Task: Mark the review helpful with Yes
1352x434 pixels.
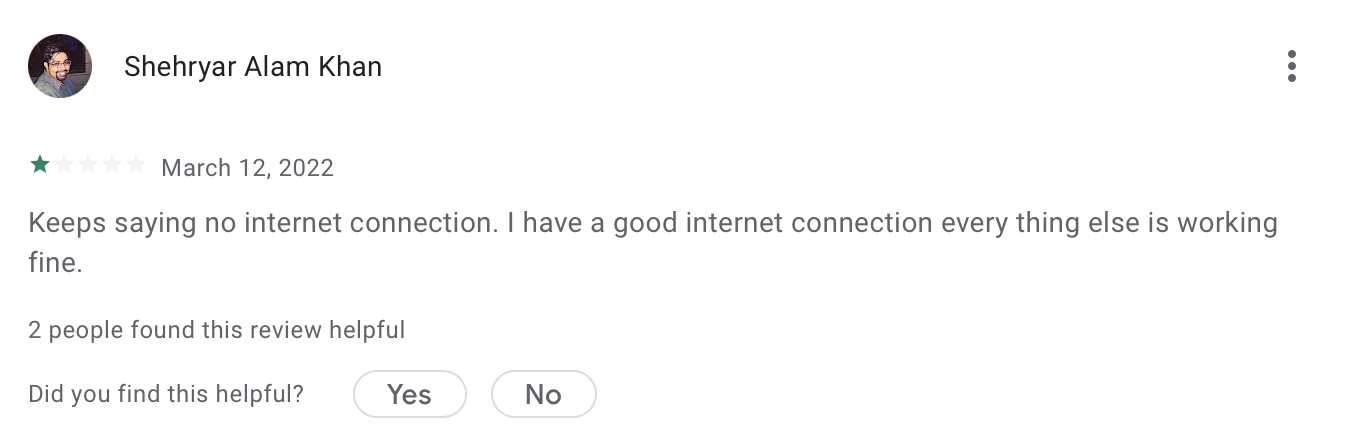Action: [409, 394]
